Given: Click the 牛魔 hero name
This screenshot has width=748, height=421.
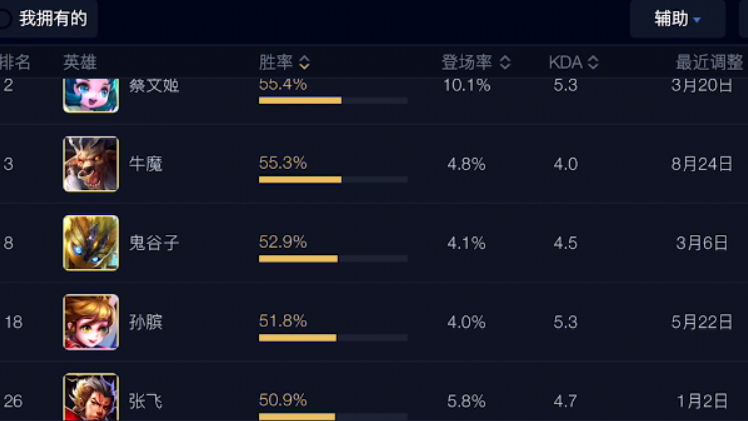Looking at the screenshot, I should click(145, 164).
